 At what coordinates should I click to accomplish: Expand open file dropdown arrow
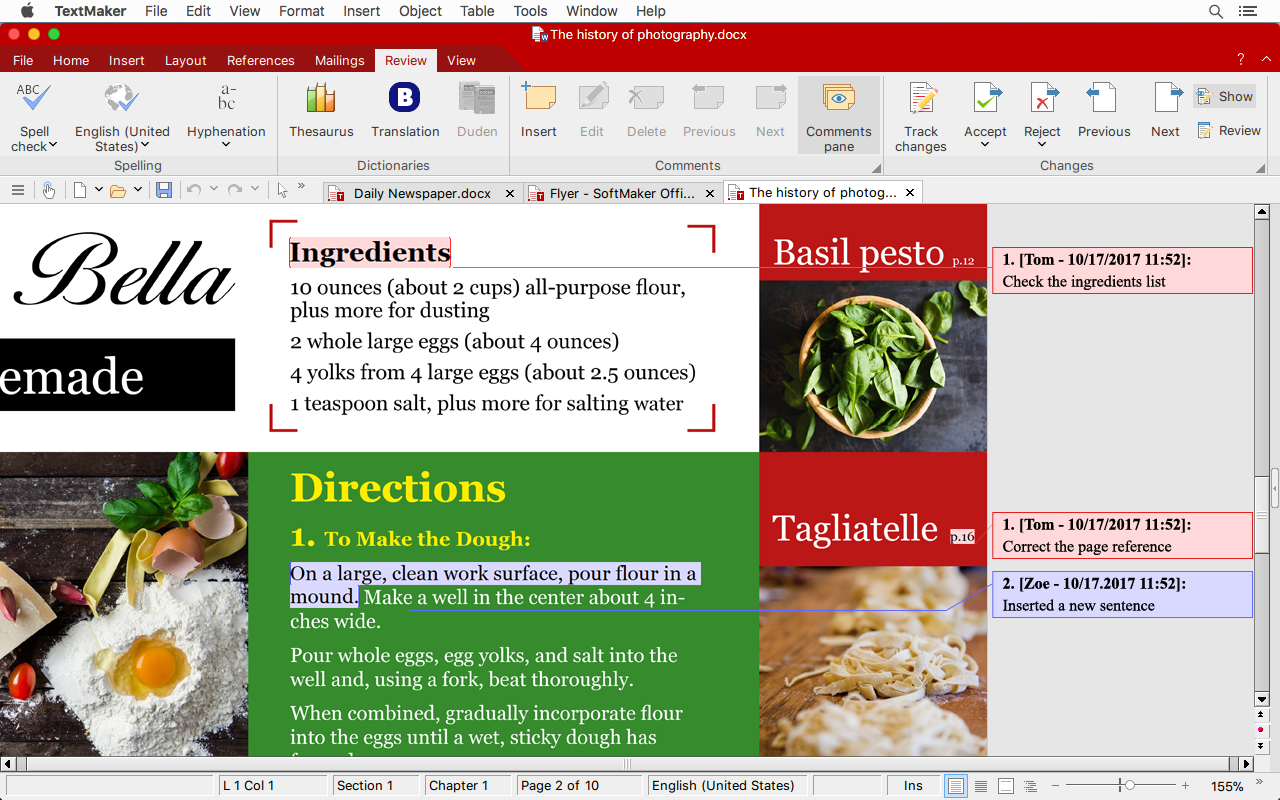click(138, 190)
